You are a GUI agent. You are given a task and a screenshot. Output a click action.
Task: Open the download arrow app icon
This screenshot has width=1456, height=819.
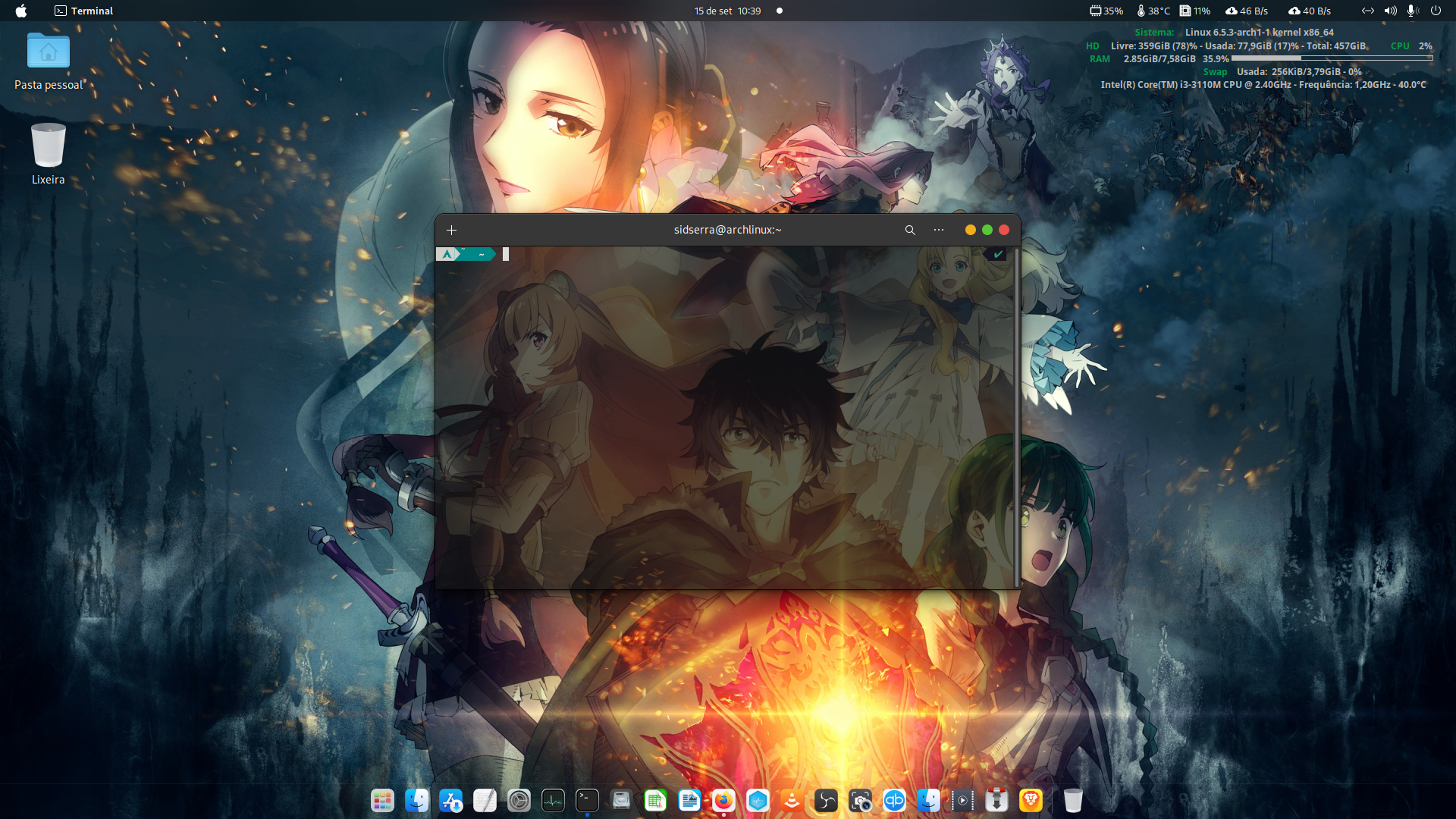[x=996, y=800]
